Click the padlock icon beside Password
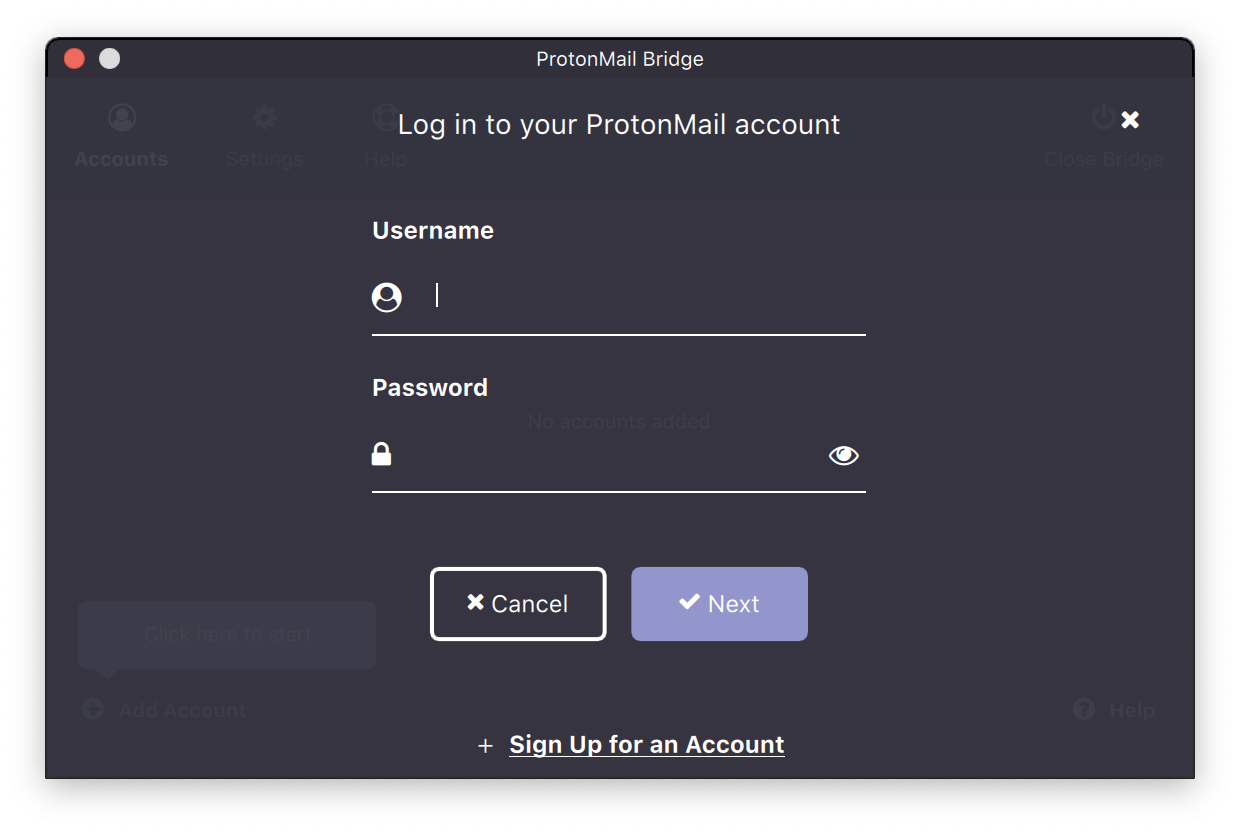The width and height of the screenshot is (1240, 832). pos(381,454)
